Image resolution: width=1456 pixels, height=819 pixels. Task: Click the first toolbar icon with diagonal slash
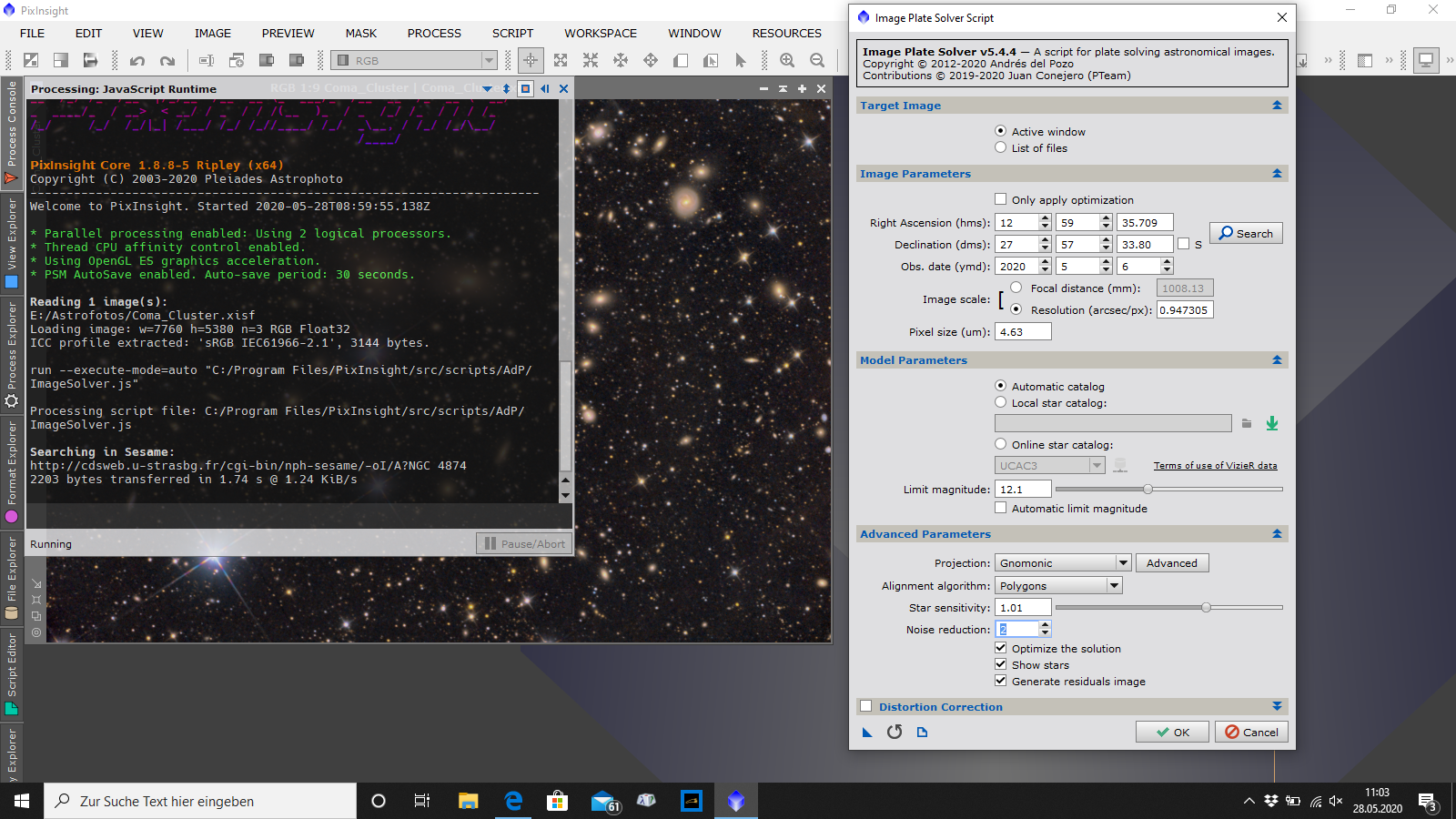tap(31, 61)
